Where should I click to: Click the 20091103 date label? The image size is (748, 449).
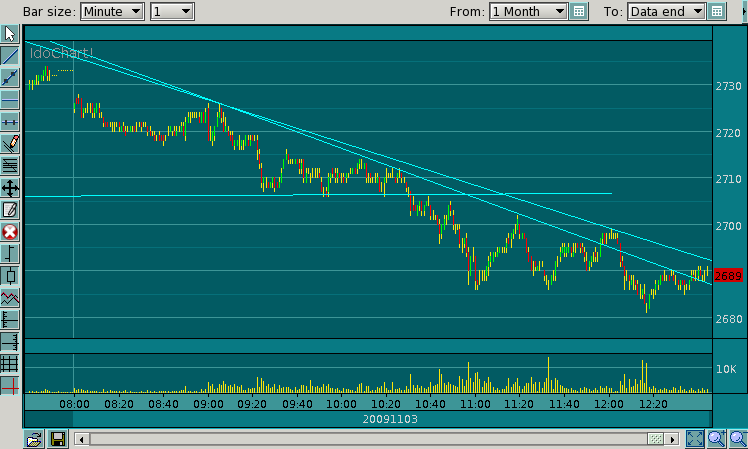click(390, 419)
